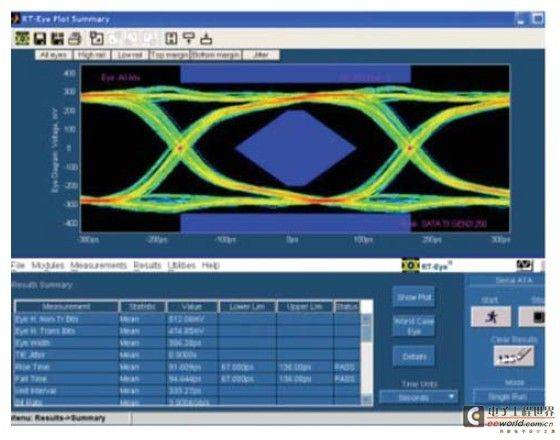Select the TIE Jitter measurement row
Viewport: 560px width, 440px height.
click(187, 355)
